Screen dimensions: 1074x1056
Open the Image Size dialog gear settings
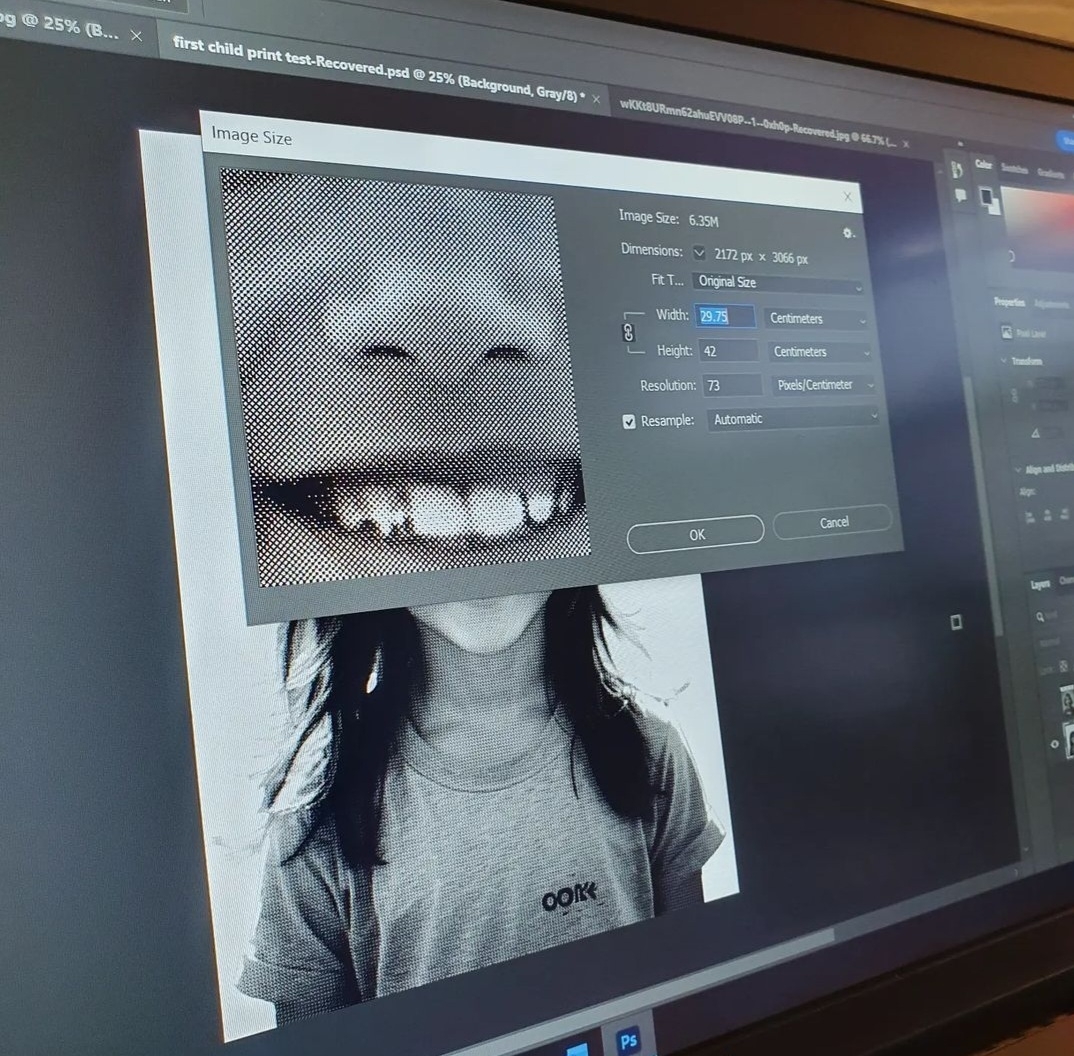pyautogui.click(x=848, y=233)
